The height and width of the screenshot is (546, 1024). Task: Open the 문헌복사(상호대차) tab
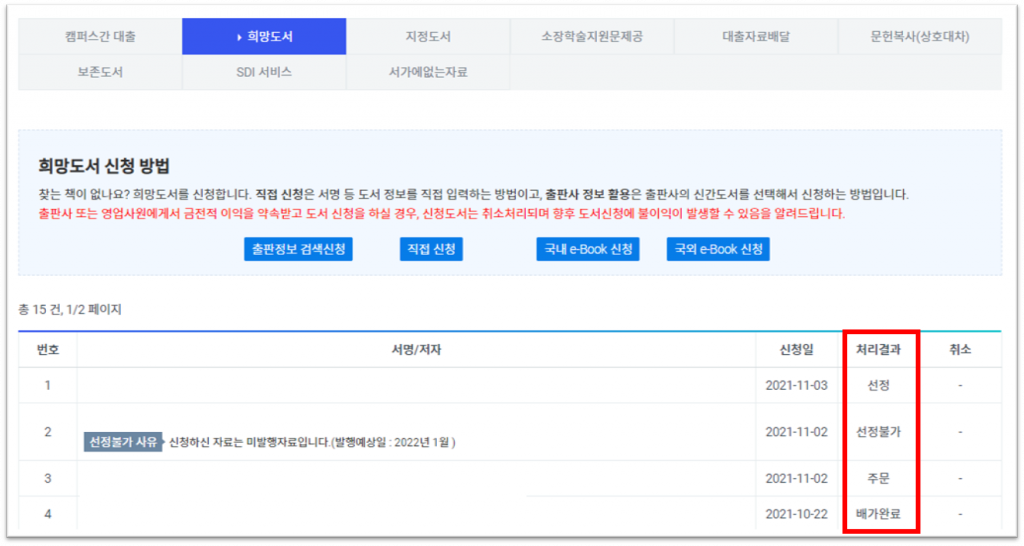point(919,37)
